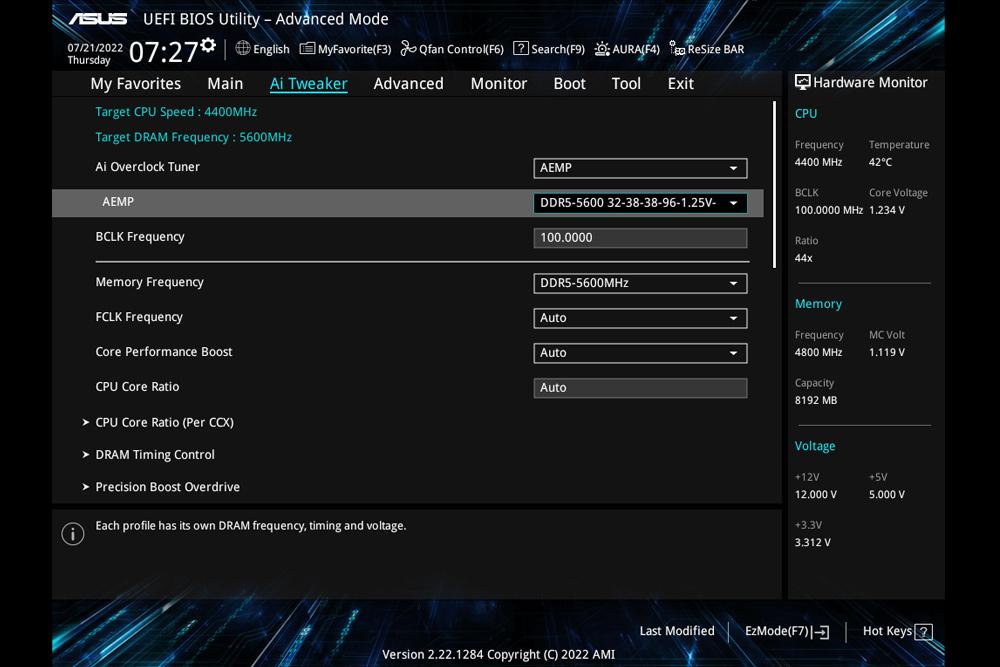Viewport: 1000px width, 667px height.
Task: Expand CPU Core Ratio (Per CCX)
Action: tap(164, 422)
